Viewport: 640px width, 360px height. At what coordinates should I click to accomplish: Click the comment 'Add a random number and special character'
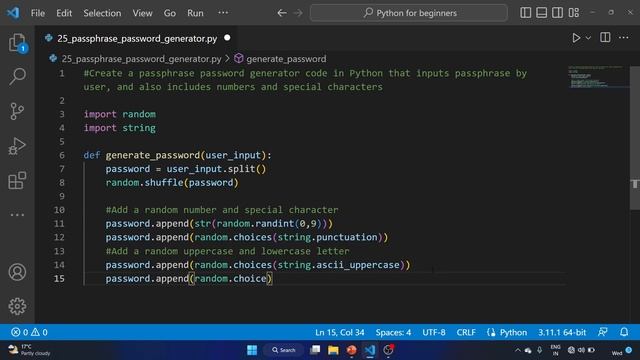(x=222, y=210)
